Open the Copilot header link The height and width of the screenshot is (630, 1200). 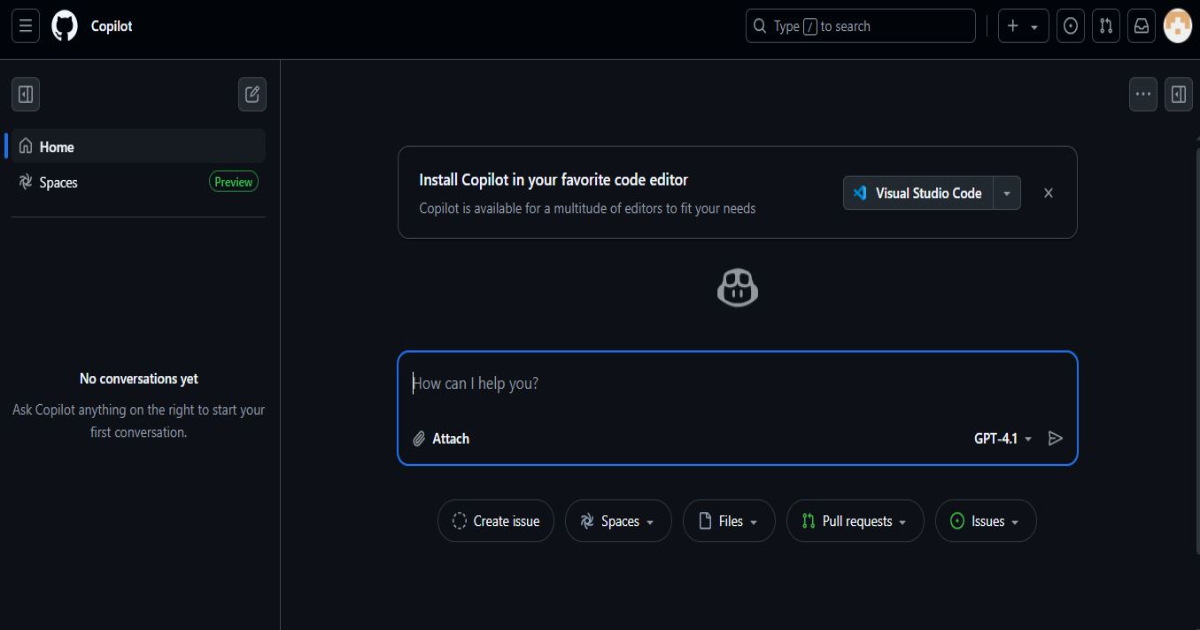(112, 26)
